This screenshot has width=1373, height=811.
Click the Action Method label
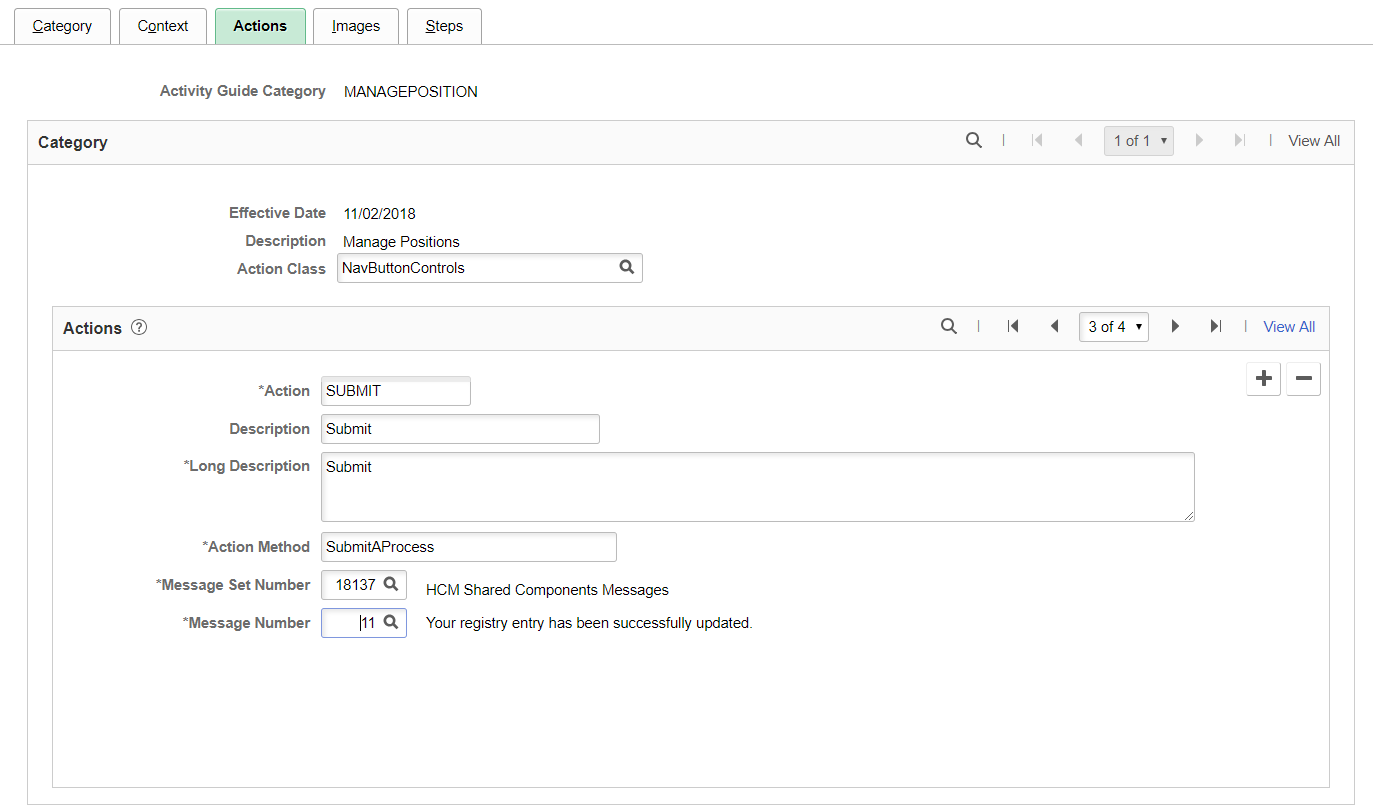point(256,547)
